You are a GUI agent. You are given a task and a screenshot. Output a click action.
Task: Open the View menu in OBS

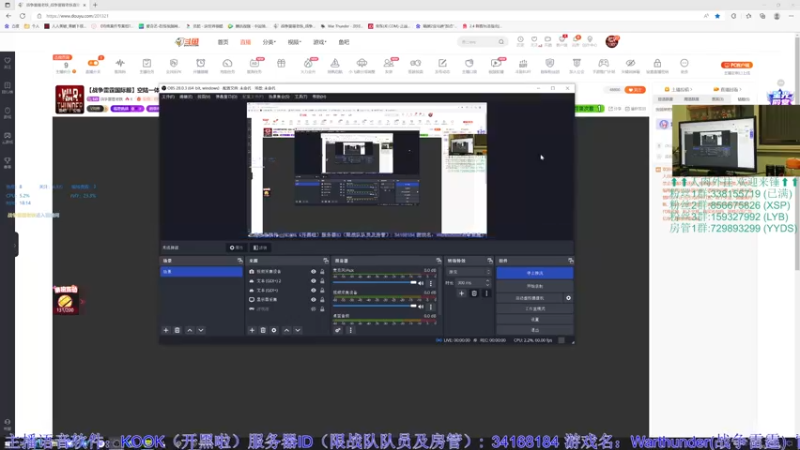tap(204, 96)
